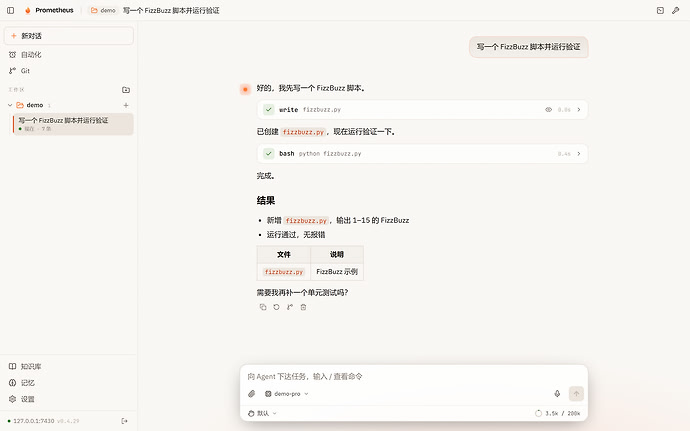Start a new chat with 新对话
The width and height of the screenshot is (690, 431).
[x=69, y=36]
